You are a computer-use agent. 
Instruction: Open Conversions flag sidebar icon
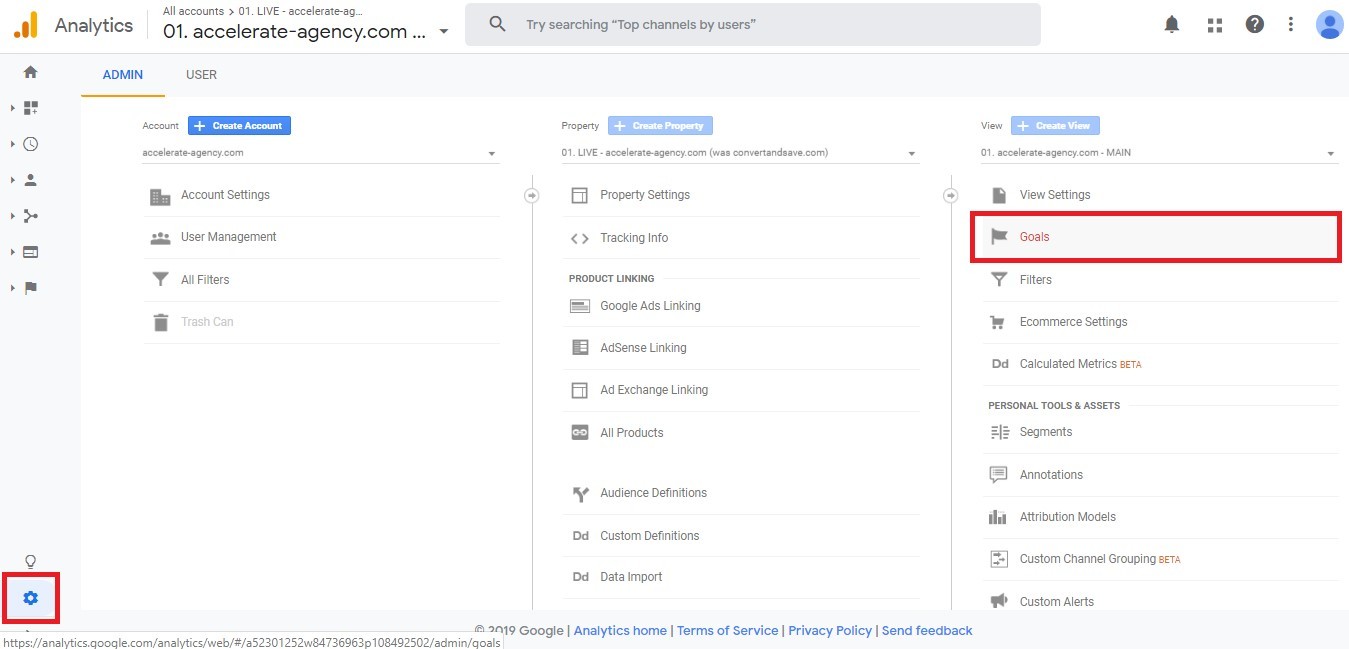pos(30,288)
